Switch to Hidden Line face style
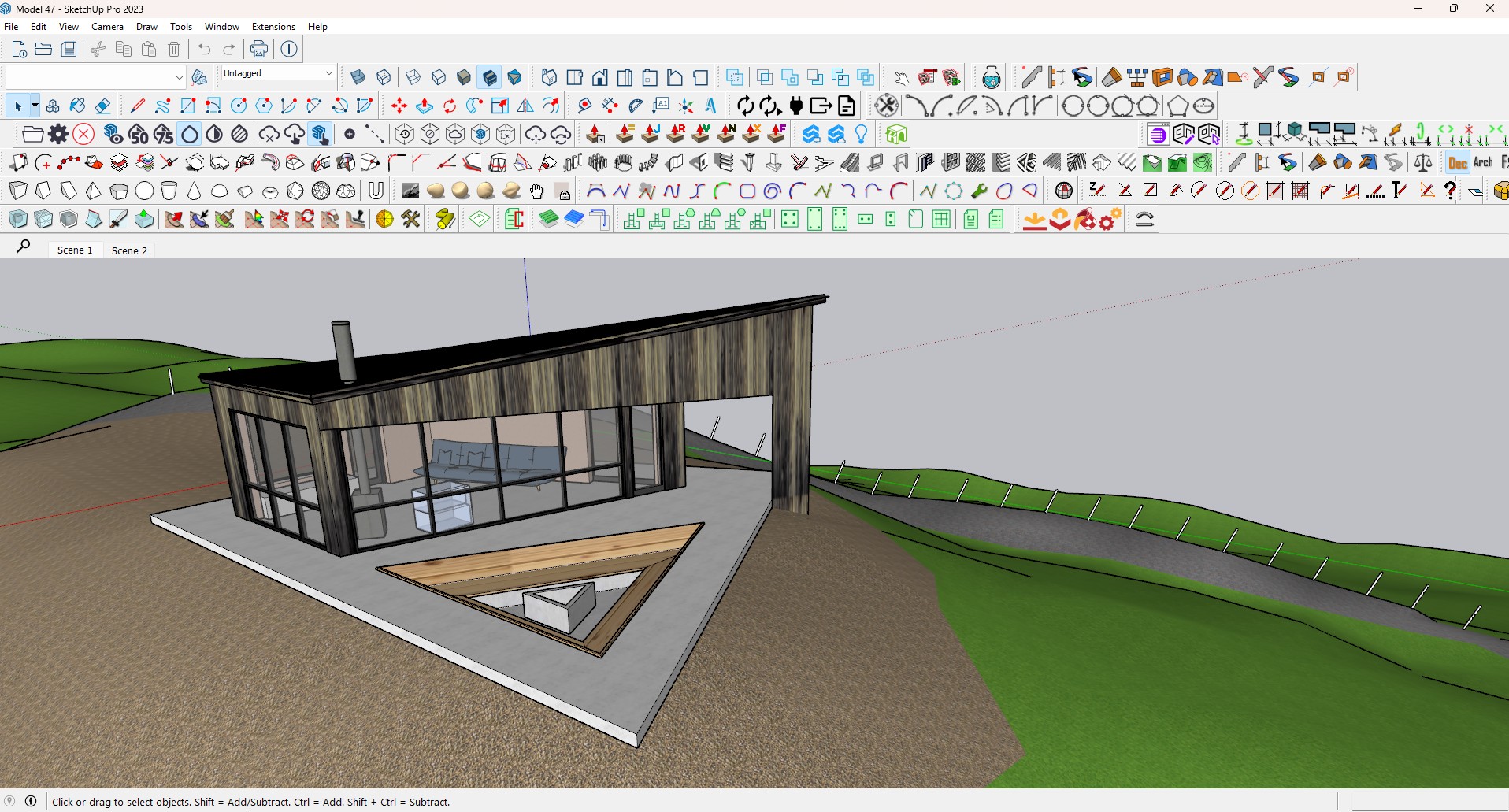Viewport: 1509px width, 812px height. 439,77
